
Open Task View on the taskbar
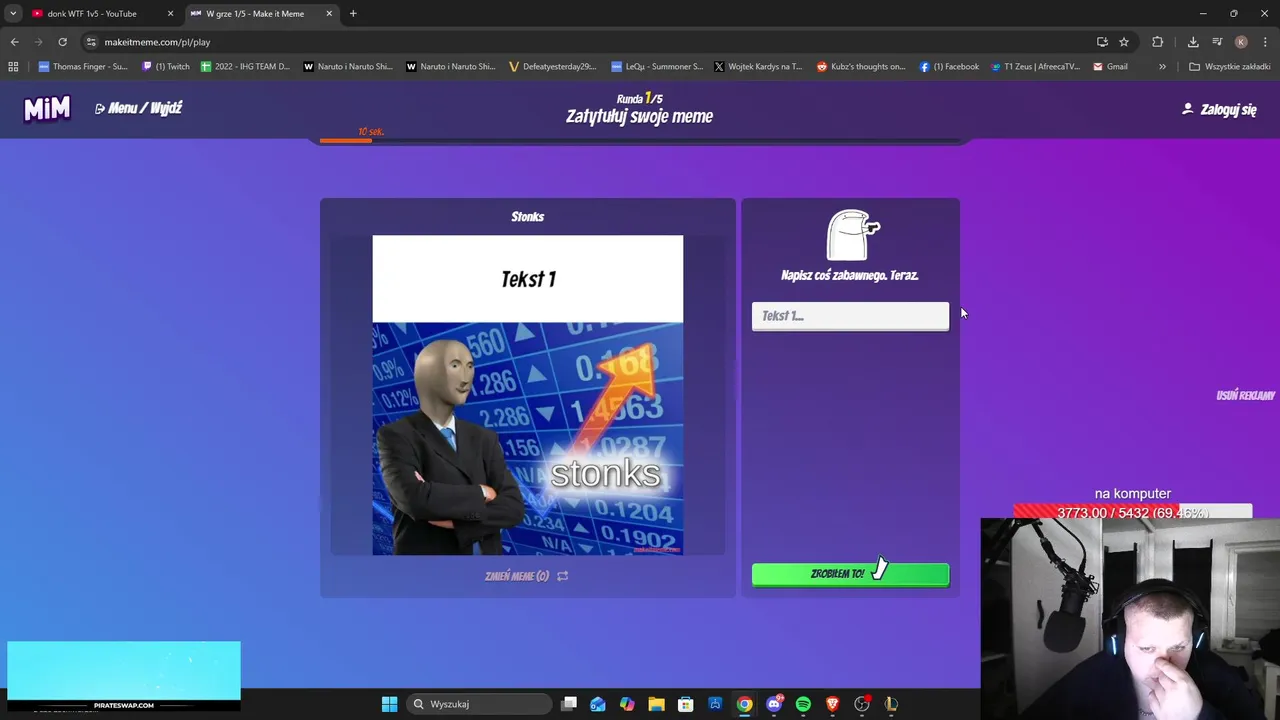point(569,704)
